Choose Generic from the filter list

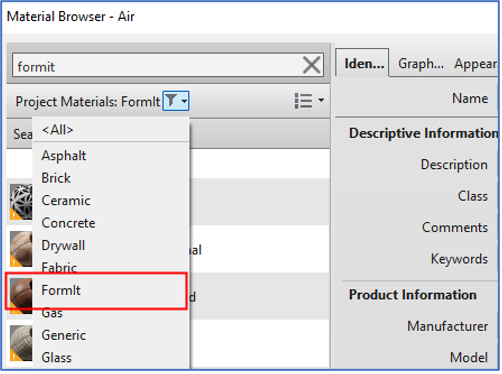click(x=111, y=335)
